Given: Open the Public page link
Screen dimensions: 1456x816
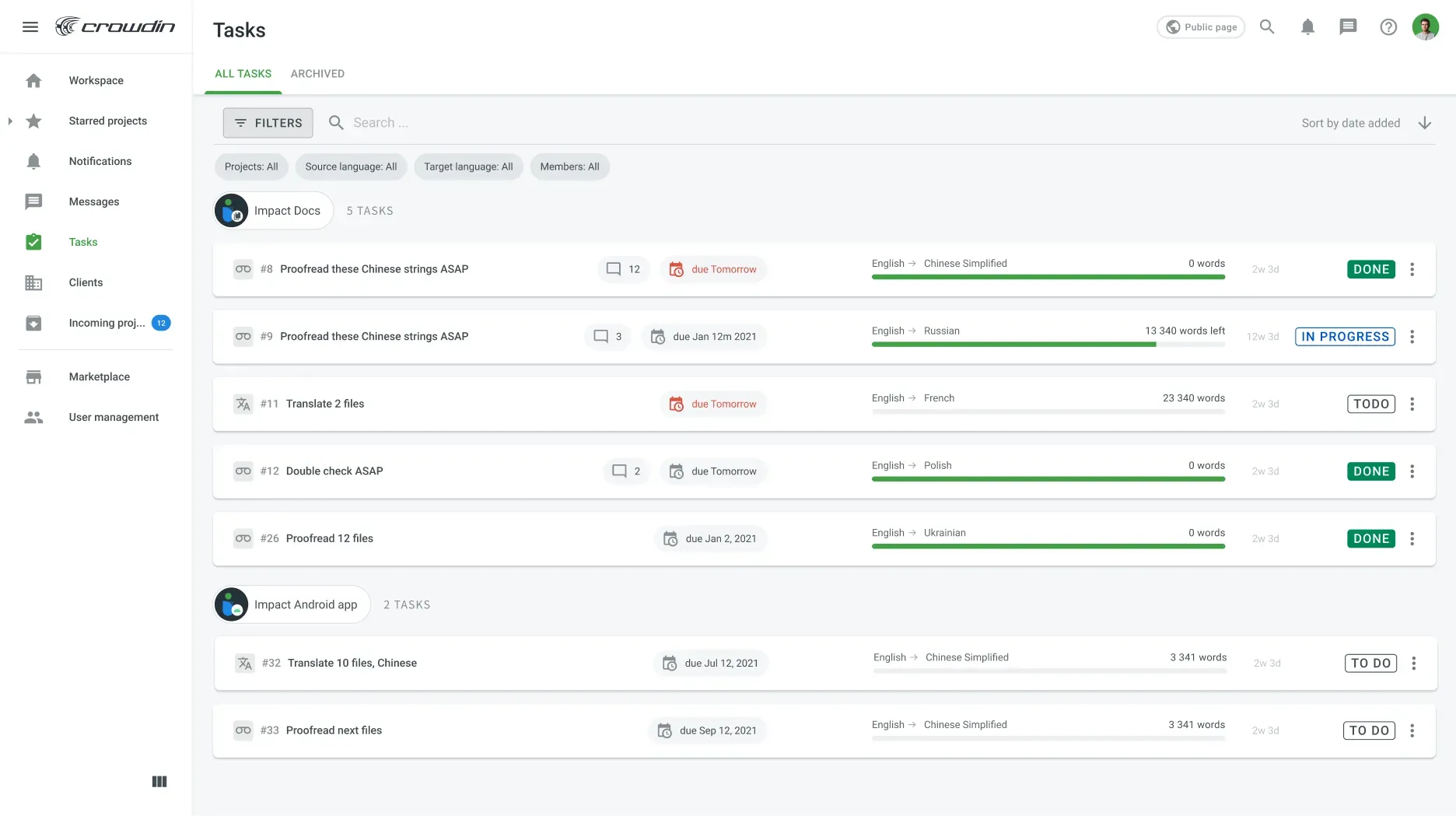Looking at the screenshot, I should point(1200,26).
